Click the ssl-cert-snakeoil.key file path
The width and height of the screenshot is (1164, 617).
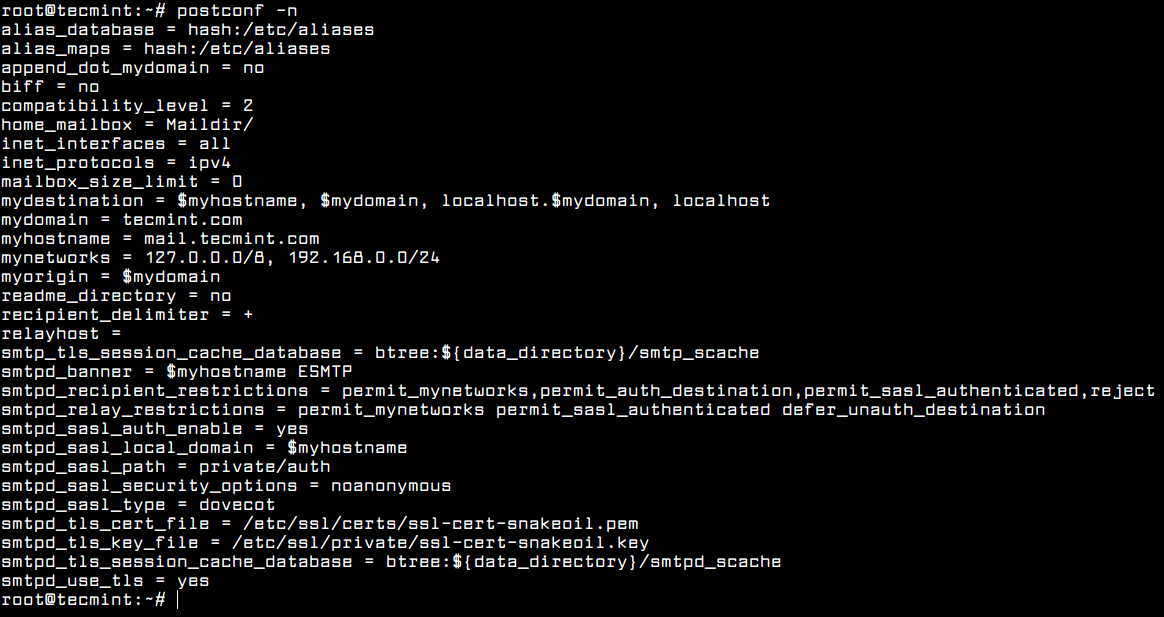tap(440, 543)
